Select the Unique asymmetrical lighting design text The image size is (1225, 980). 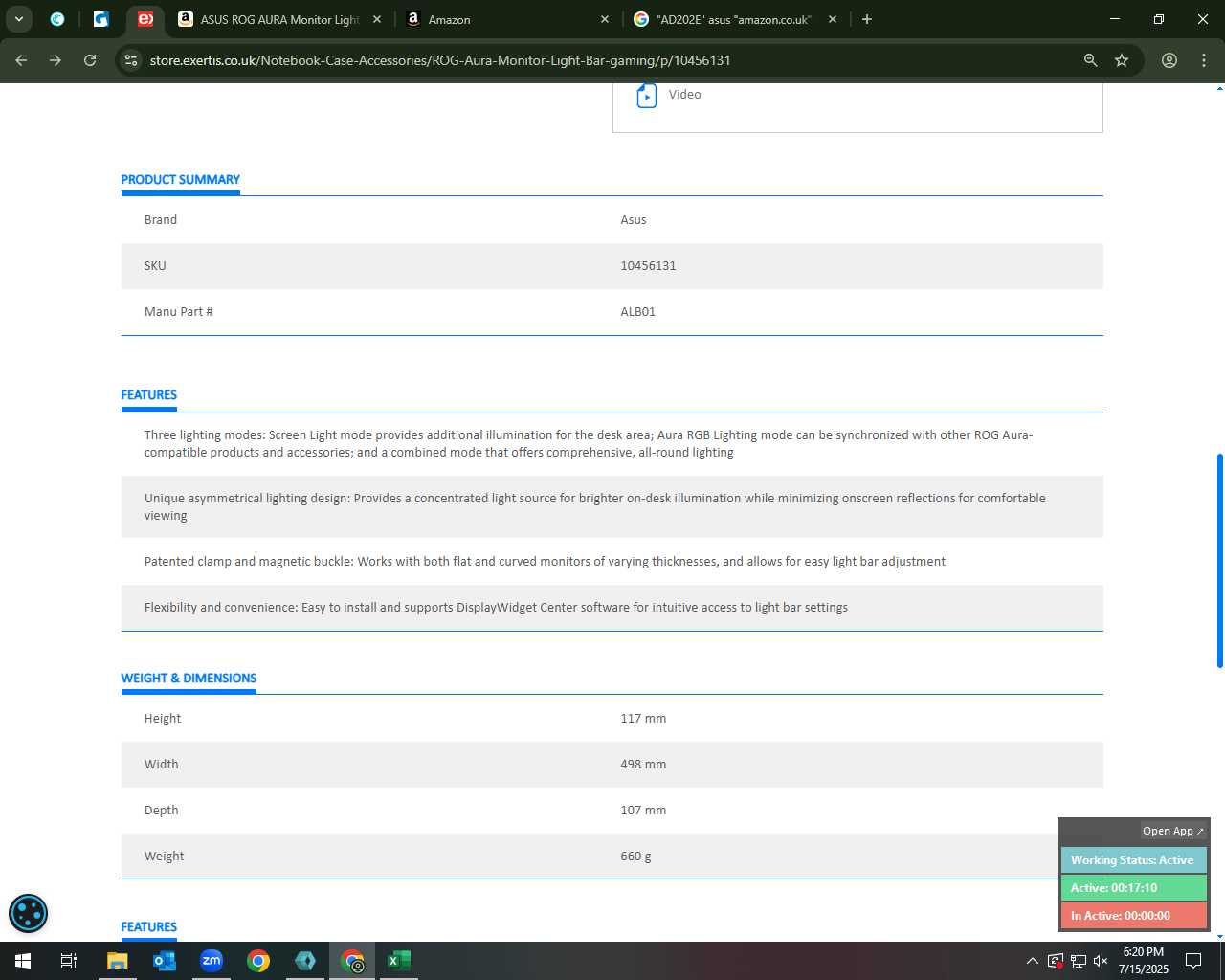click(x=595, y=506)
